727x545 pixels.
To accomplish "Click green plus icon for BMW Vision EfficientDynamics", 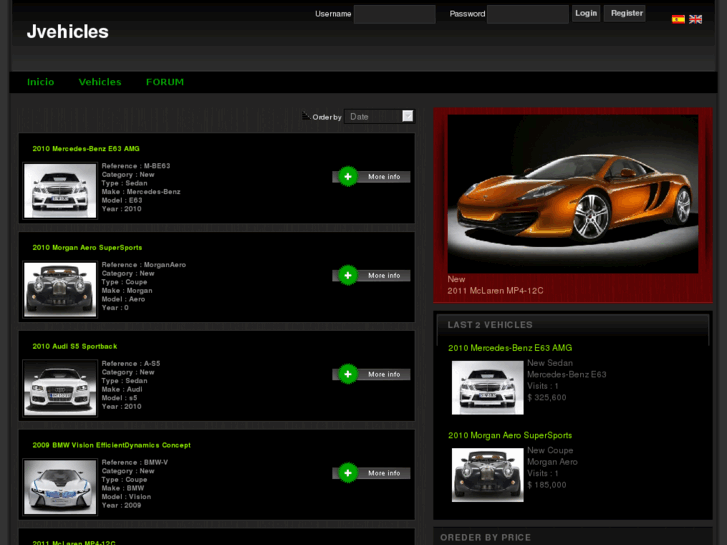I will [348, 473].
